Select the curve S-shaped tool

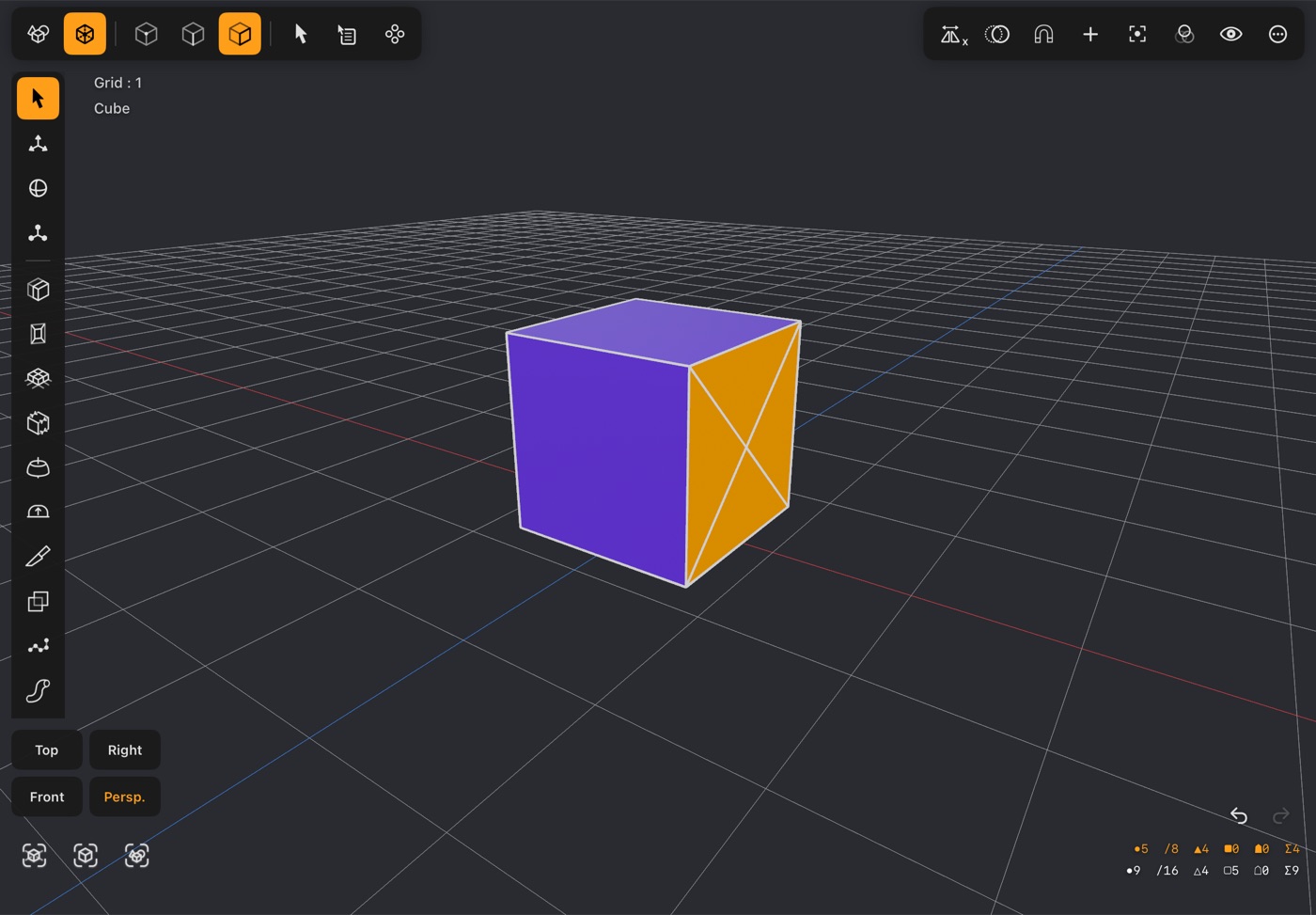pyautogui.click(x=38, y=691)
